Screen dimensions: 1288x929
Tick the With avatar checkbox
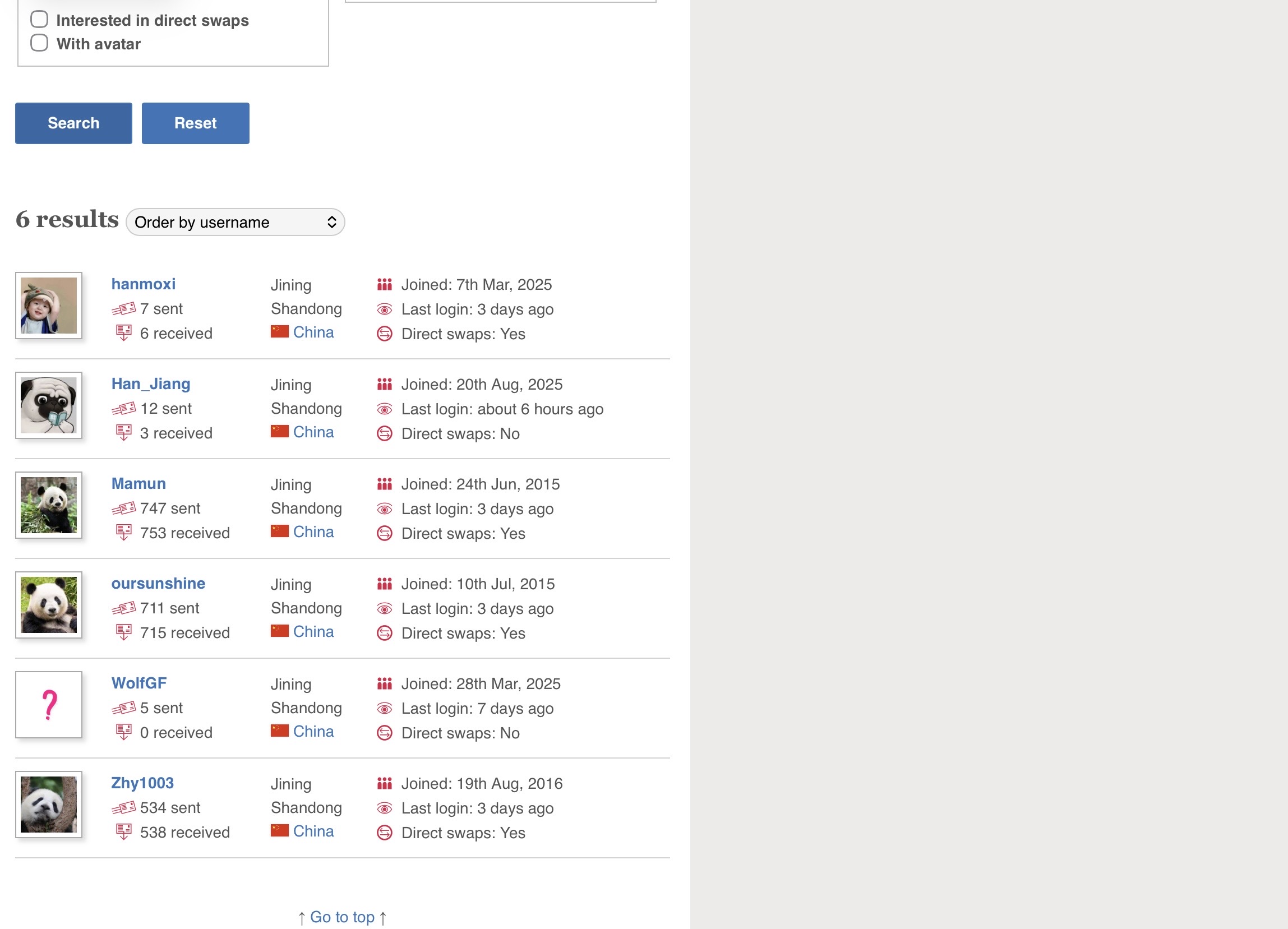click(x=39, y=43)
